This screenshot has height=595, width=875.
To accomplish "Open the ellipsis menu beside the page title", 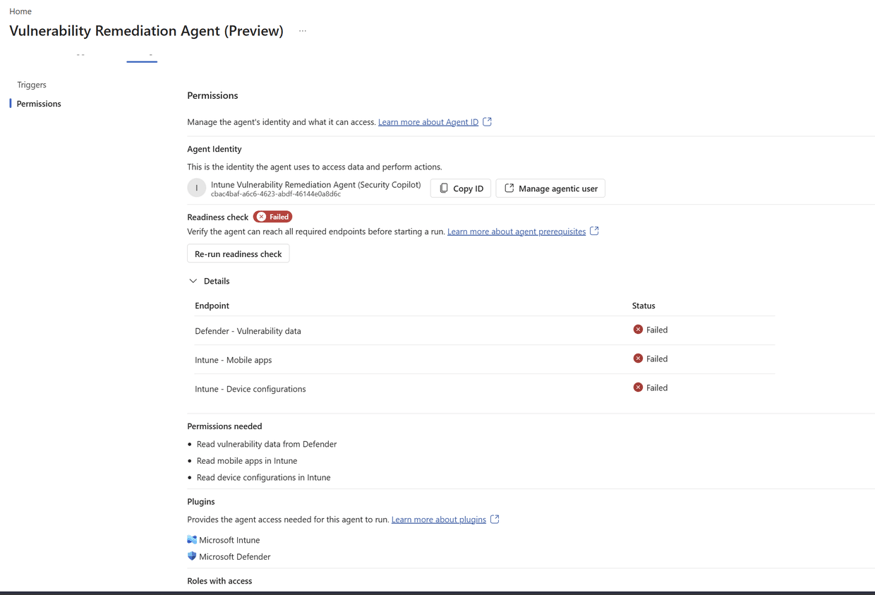I will [302, 31].
